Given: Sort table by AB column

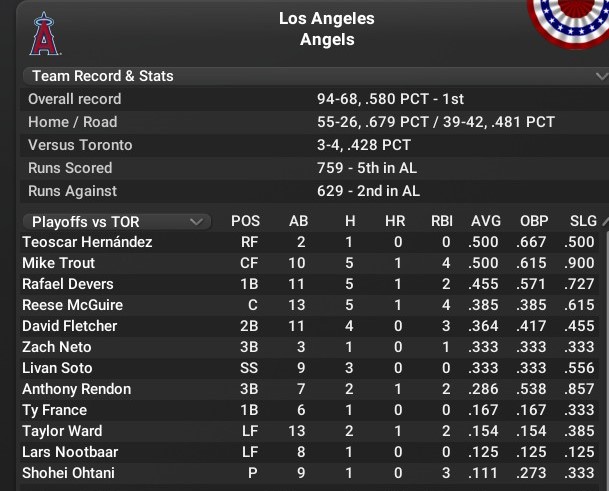Looking at the screenshot, I should pos(298,221).
